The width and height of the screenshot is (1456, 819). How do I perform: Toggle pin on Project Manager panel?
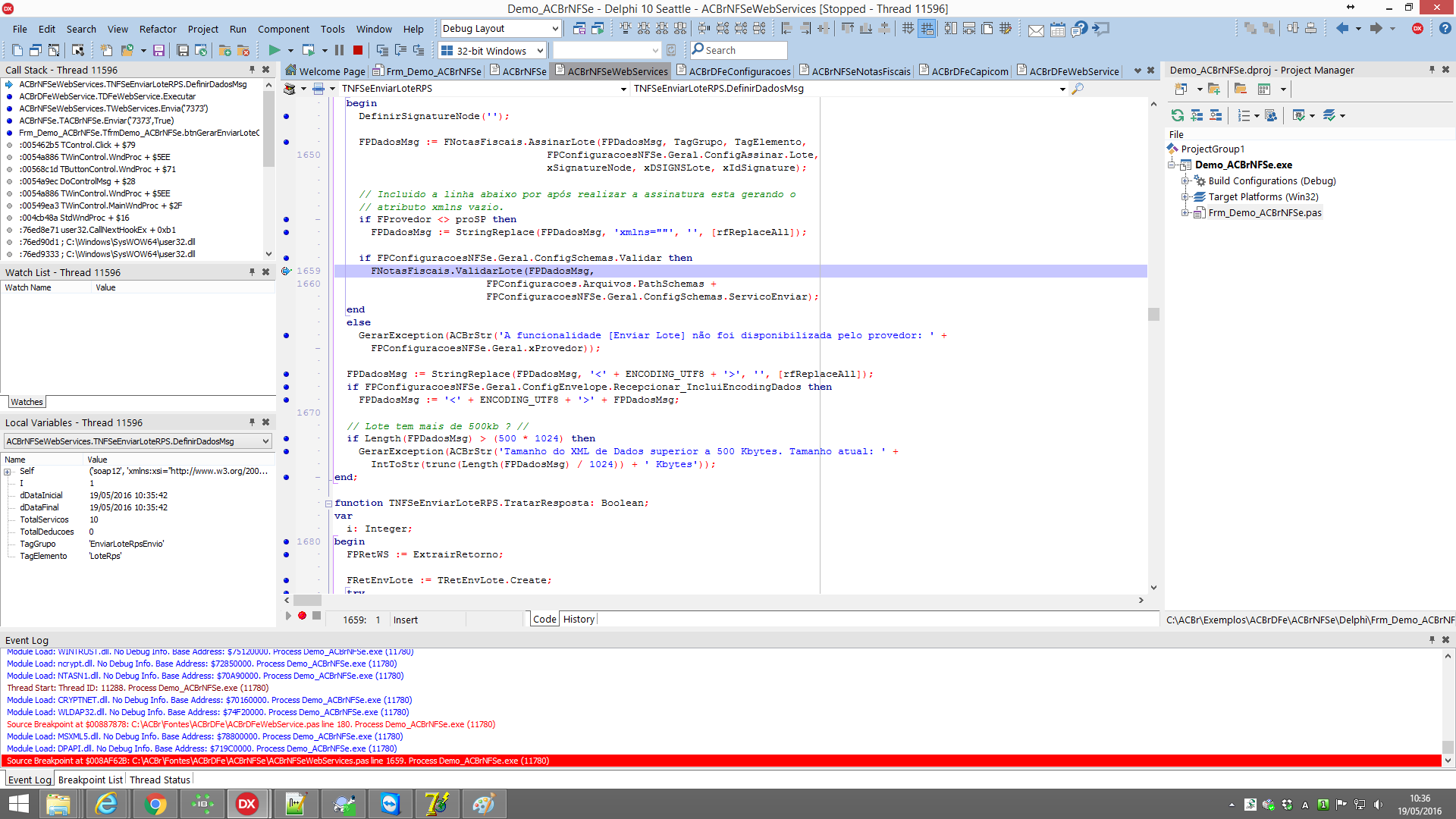coord(1432,69)
